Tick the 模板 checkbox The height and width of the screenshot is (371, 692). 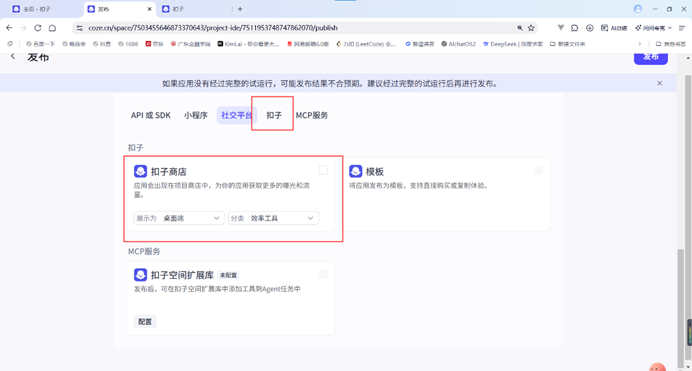click(x=538, y=170)
